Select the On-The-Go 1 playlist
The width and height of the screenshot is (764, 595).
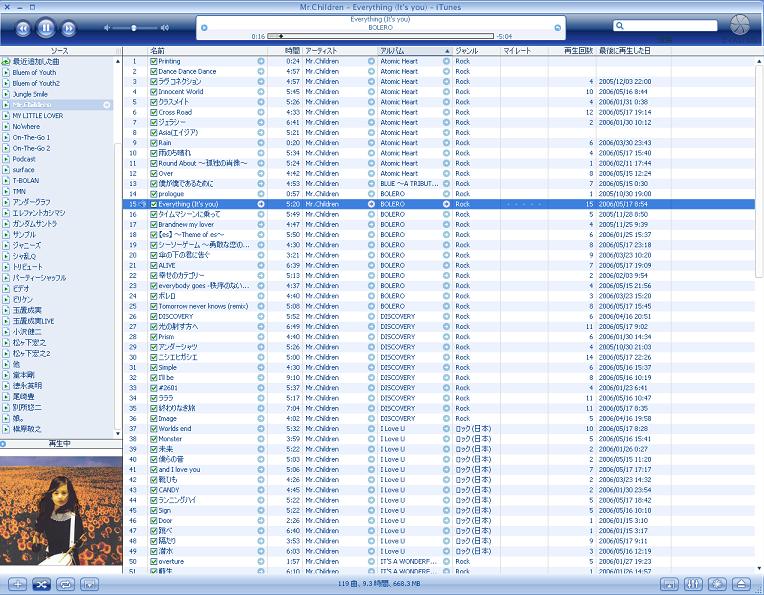pyautogui.click(x=31, y=137)
